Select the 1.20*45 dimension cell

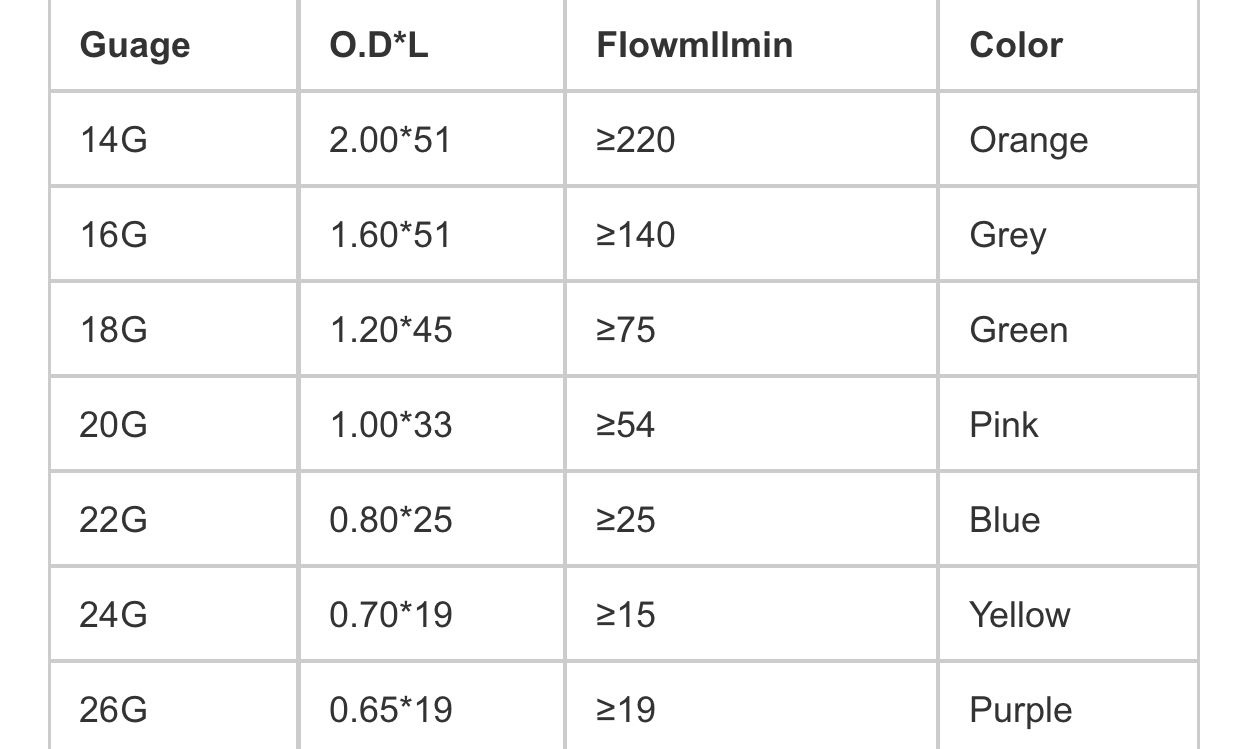[x=391, y=330]
